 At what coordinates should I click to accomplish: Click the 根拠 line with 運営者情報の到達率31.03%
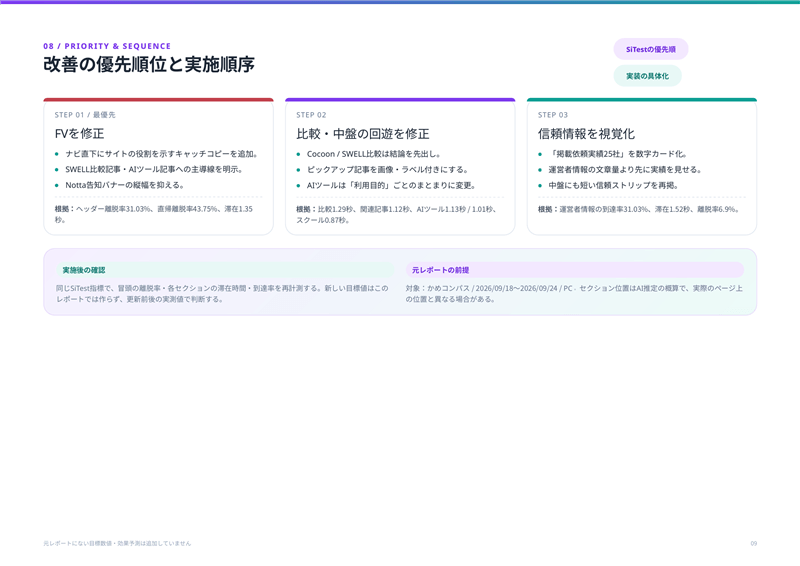[x=639, y=209]
